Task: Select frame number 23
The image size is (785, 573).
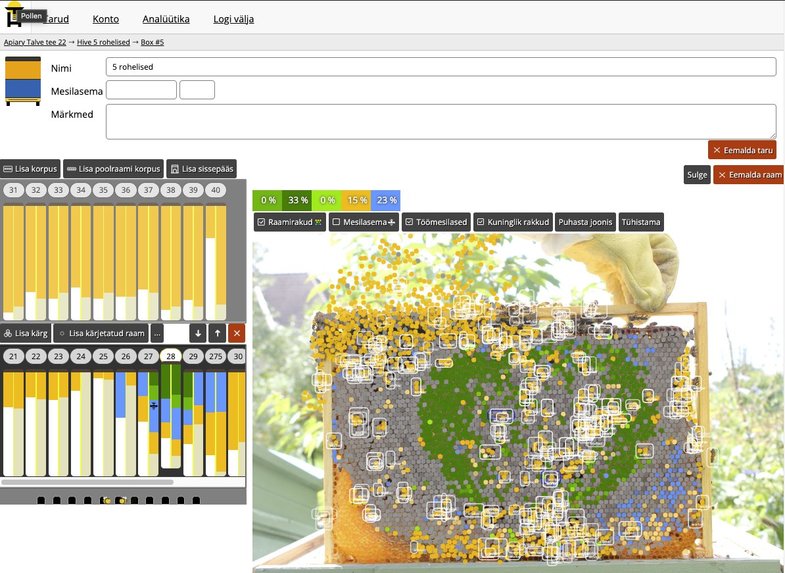Action: click(59, 357)
